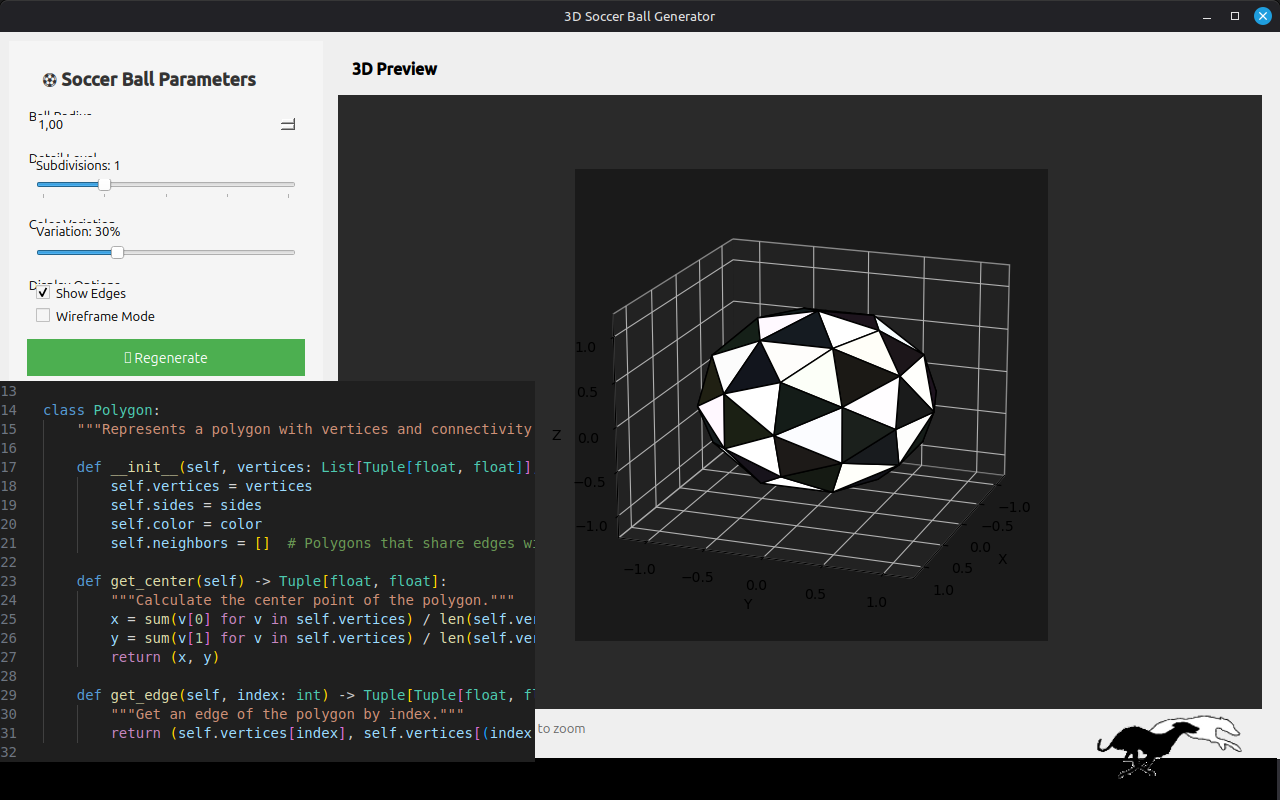Click the Variation slider handle
Viewport: 1280px width, 800px height.
tap(117, 252)
